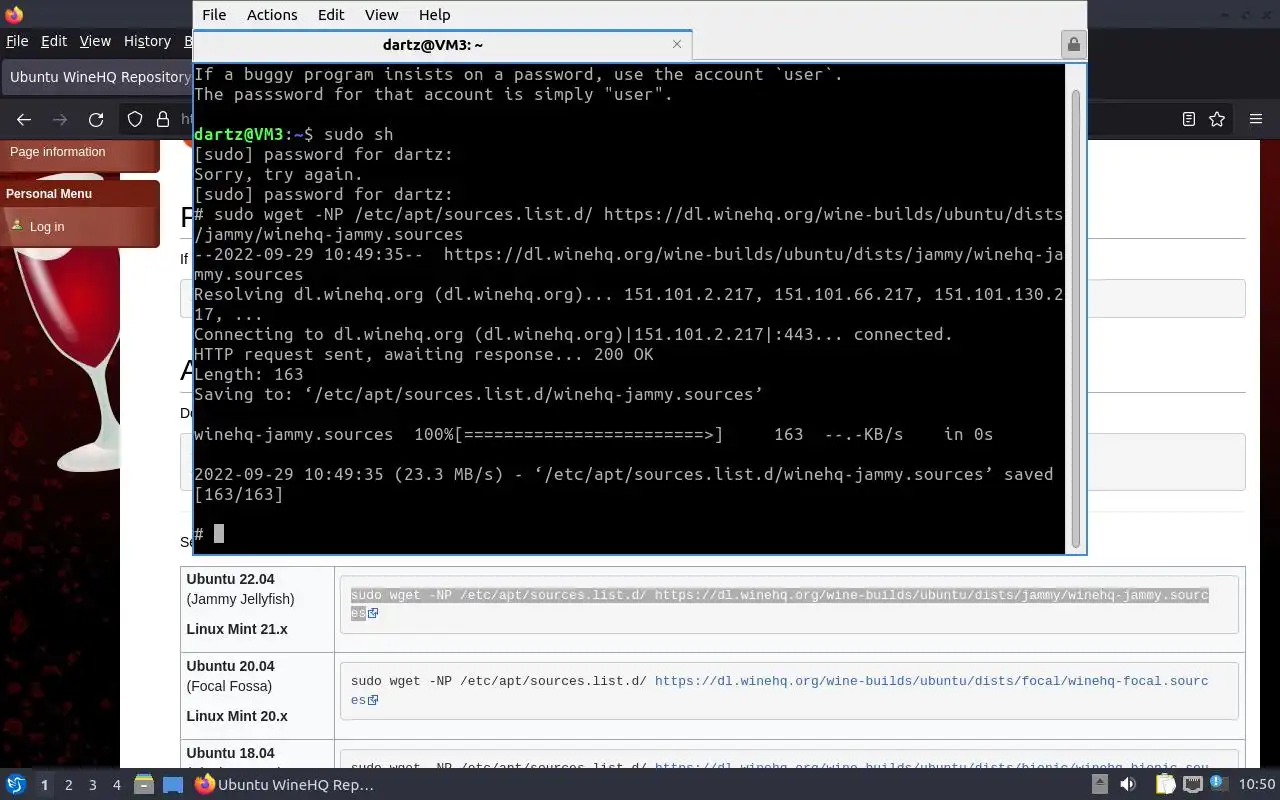Viewport: 1280px width, 800px height.
Task: Click the Log in user icon
Action: coord(17,226)
